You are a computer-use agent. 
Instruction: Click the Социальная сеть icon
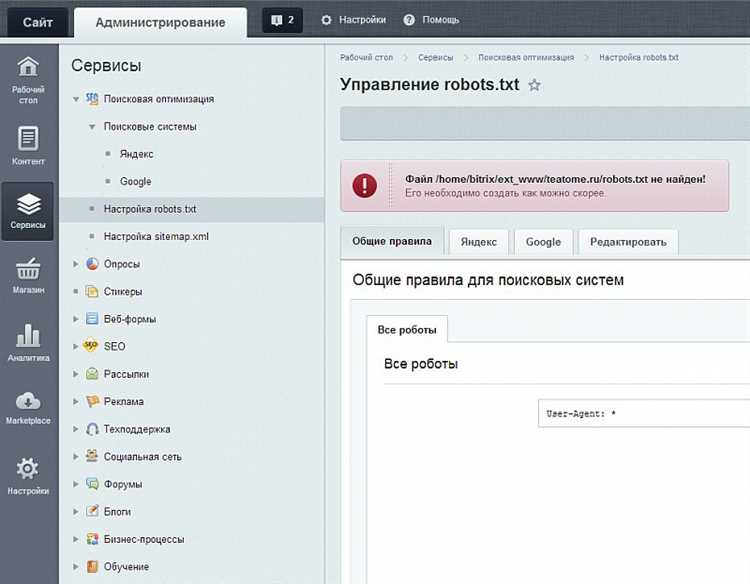click(92, 456)
